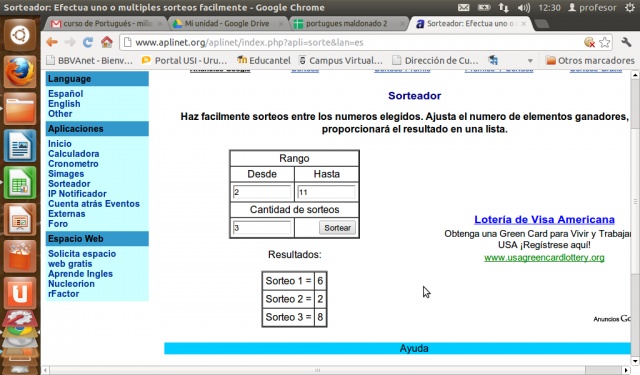Screen dimensions: 640x375
Task: Navigate back with the orange arrow
Action: tap(52, 42)
